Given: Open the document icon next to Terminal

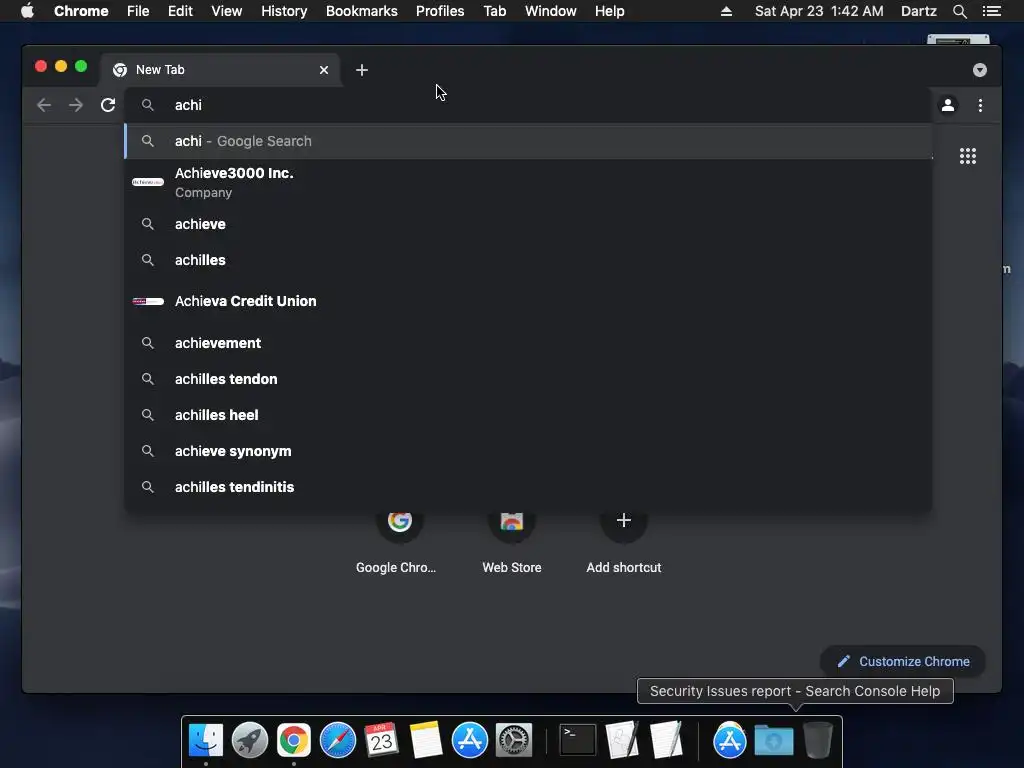Looking at the screenshot, I should 622,740.
